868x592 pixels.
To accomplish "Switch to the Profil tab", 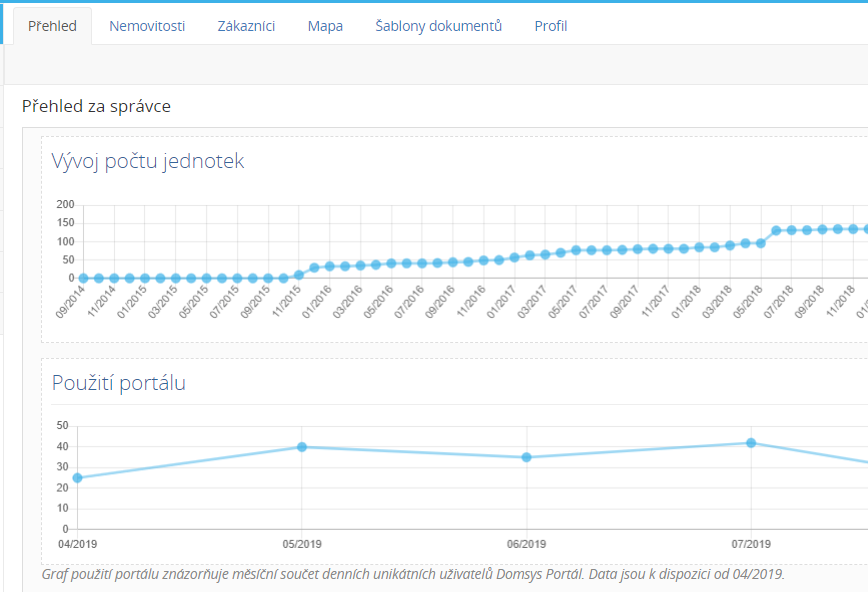I will (551, 26).
